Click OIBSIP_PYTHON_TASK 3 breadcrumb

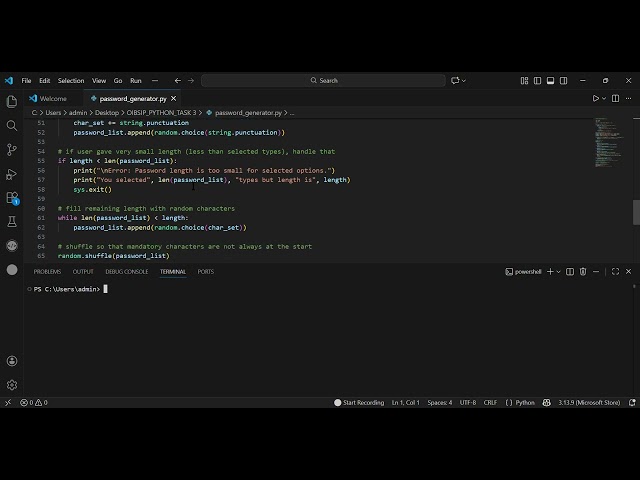[x=161, y=113]
